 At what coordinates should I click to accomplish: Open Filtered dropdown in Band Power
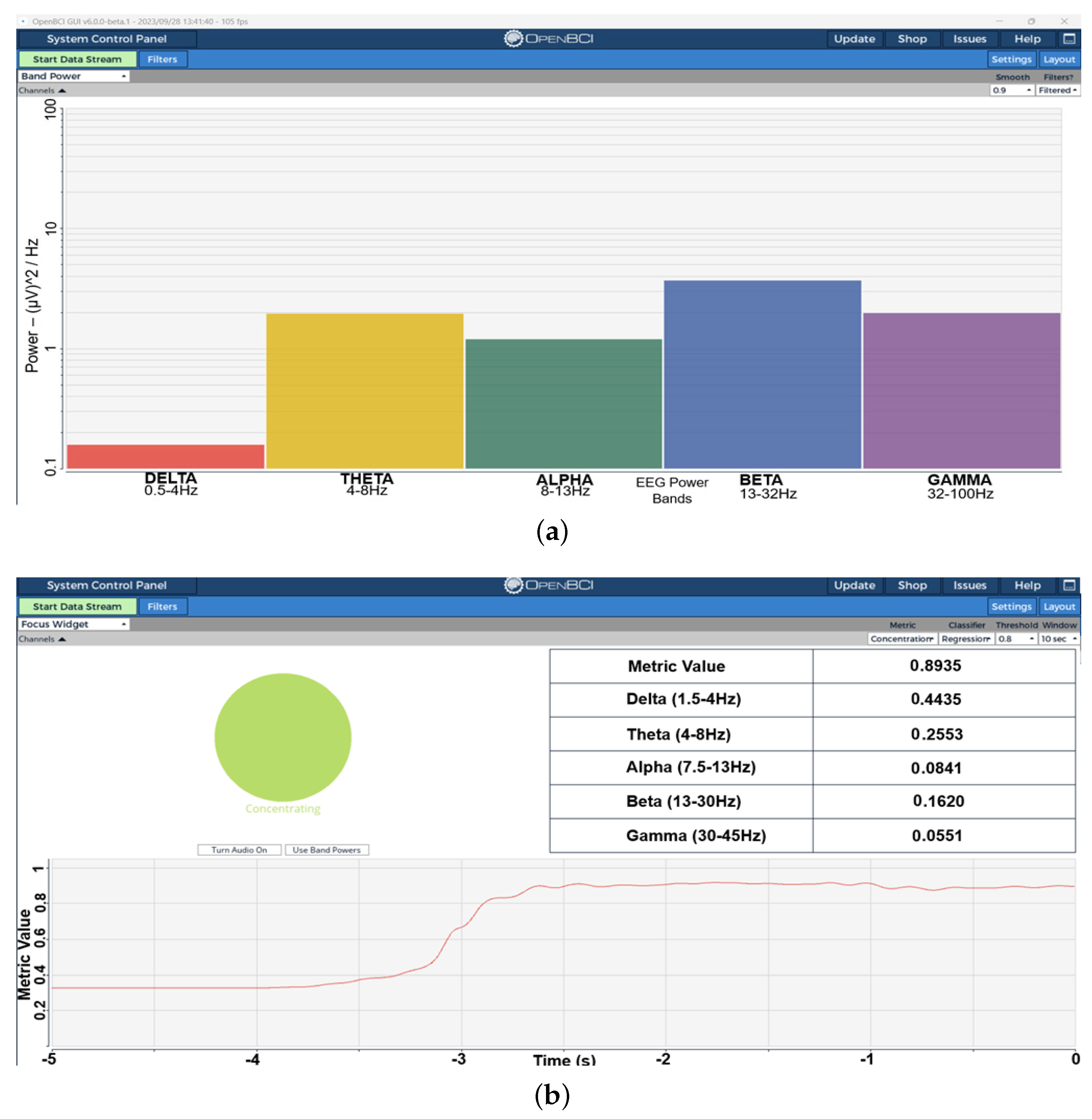point(1057,91)
